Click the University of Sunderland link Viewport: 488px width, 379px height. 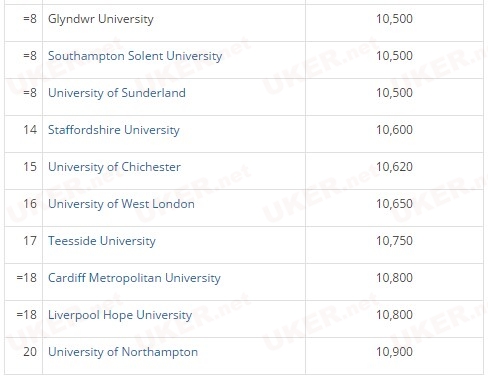point(117,93)
